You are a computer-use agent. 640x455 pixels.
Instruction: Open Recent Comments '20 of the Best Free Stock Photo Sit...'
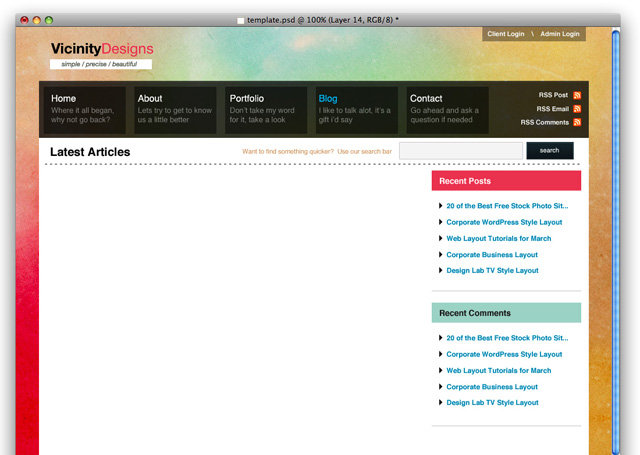(x=507, y=338)
